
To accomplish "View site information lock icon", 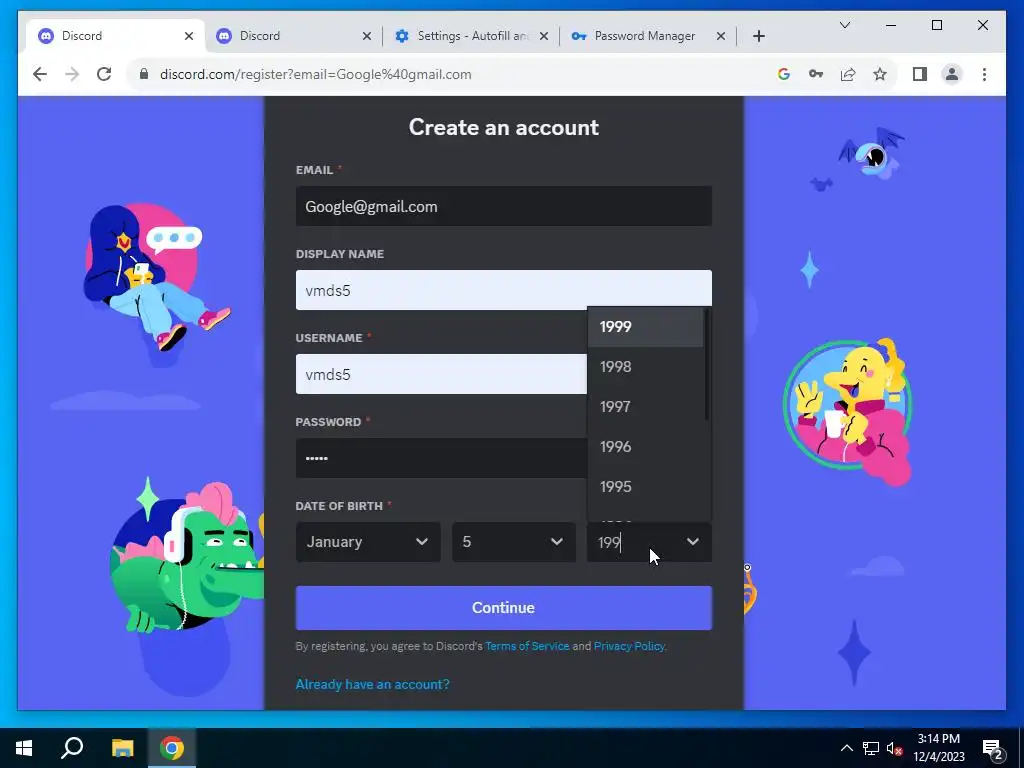I will pyautogui.click(x=144, y=74).
